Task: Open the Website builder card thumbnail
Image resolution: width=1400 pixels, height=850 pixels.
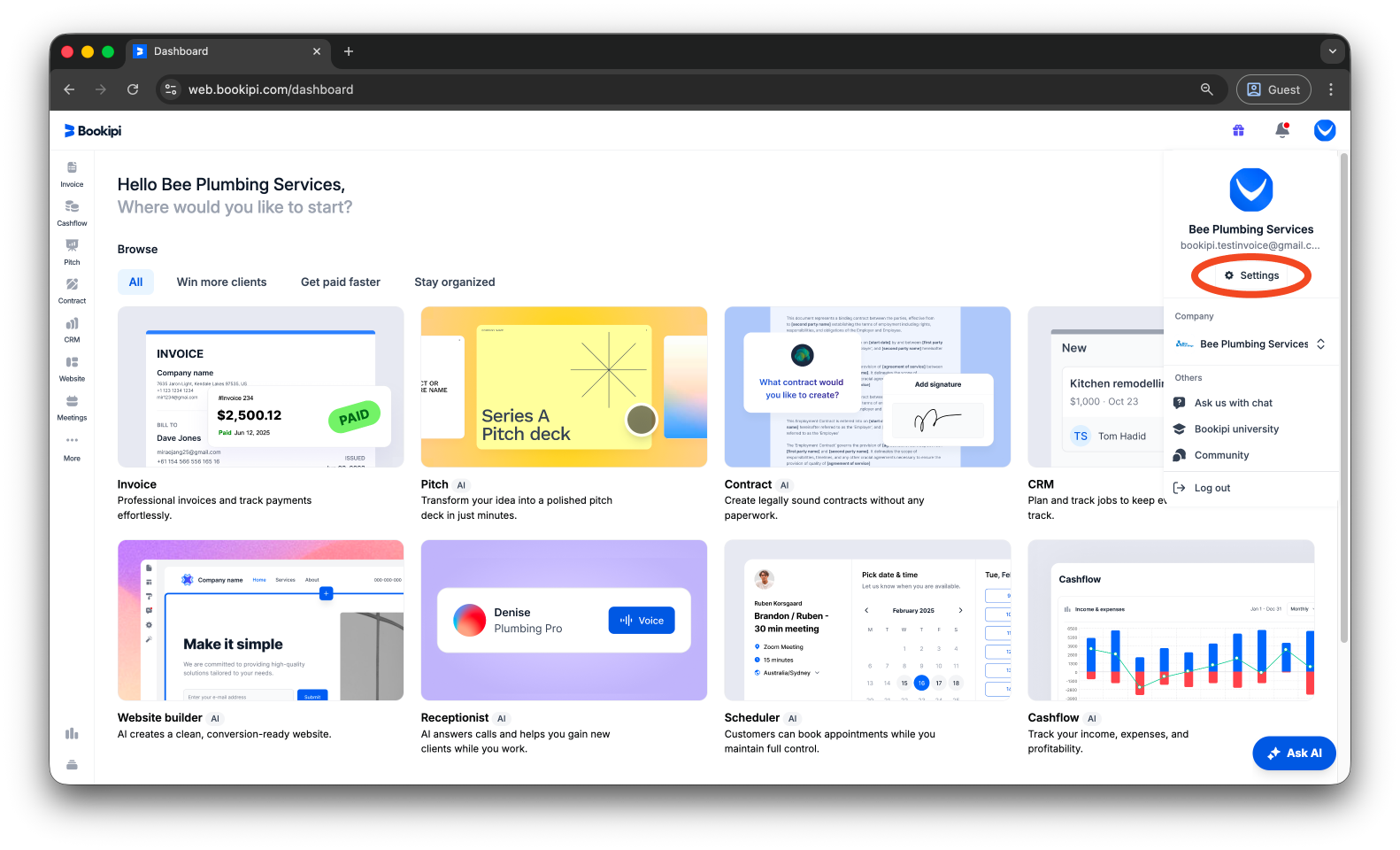Action: (260, 620)
